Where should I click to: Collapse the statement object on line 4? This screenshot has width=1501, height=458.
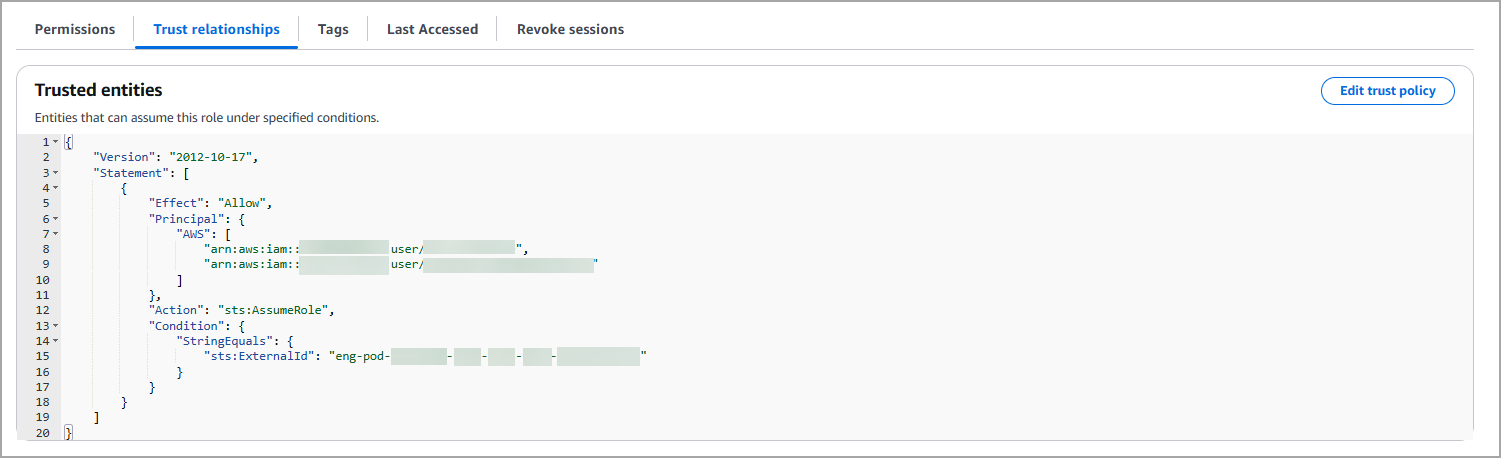tap(55, 188)
